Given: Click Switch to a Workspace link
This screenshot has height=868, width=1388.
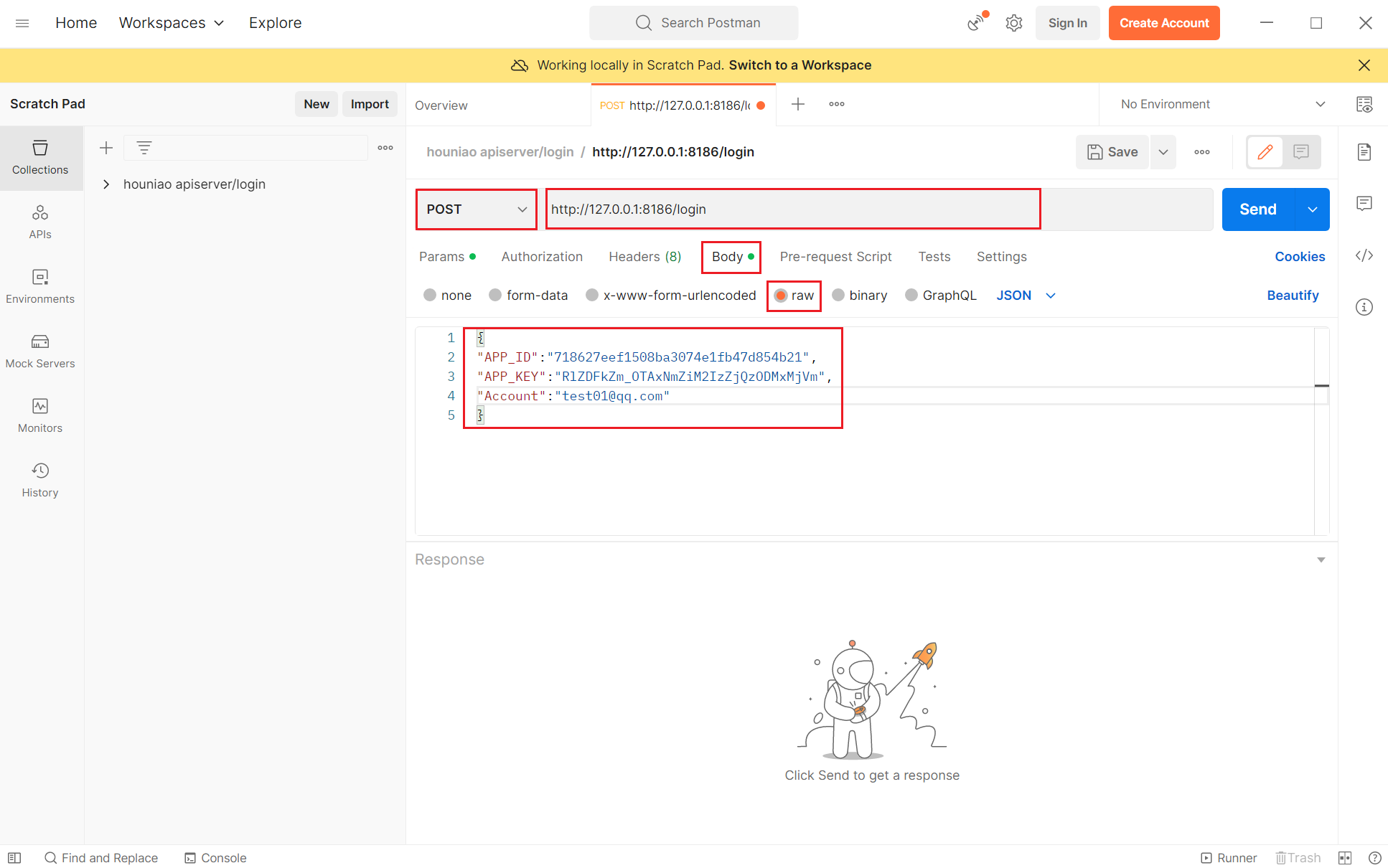Looking at the screenshot, I should (x=800, y=65).
